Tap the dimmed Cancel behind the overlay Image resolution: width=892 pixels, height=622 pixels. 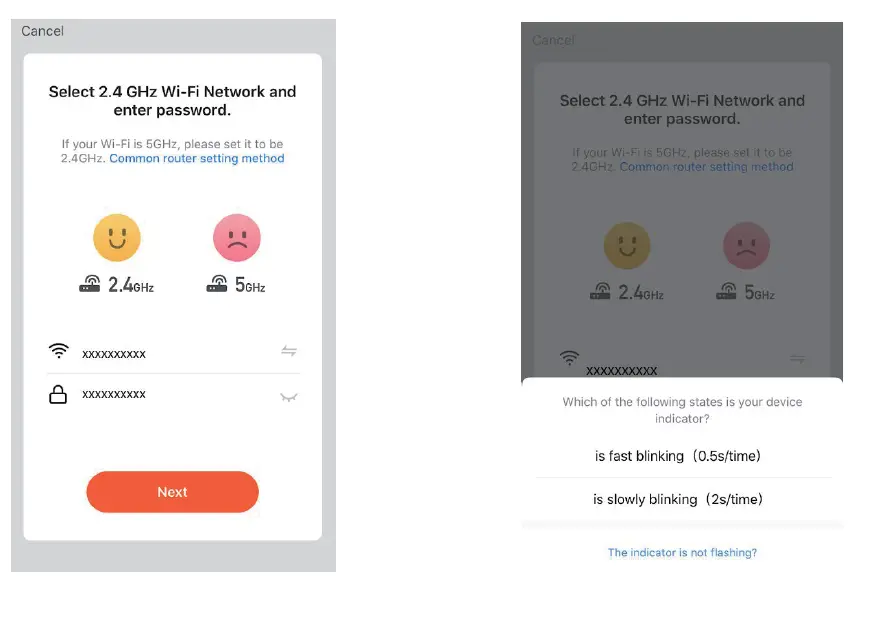553,40
